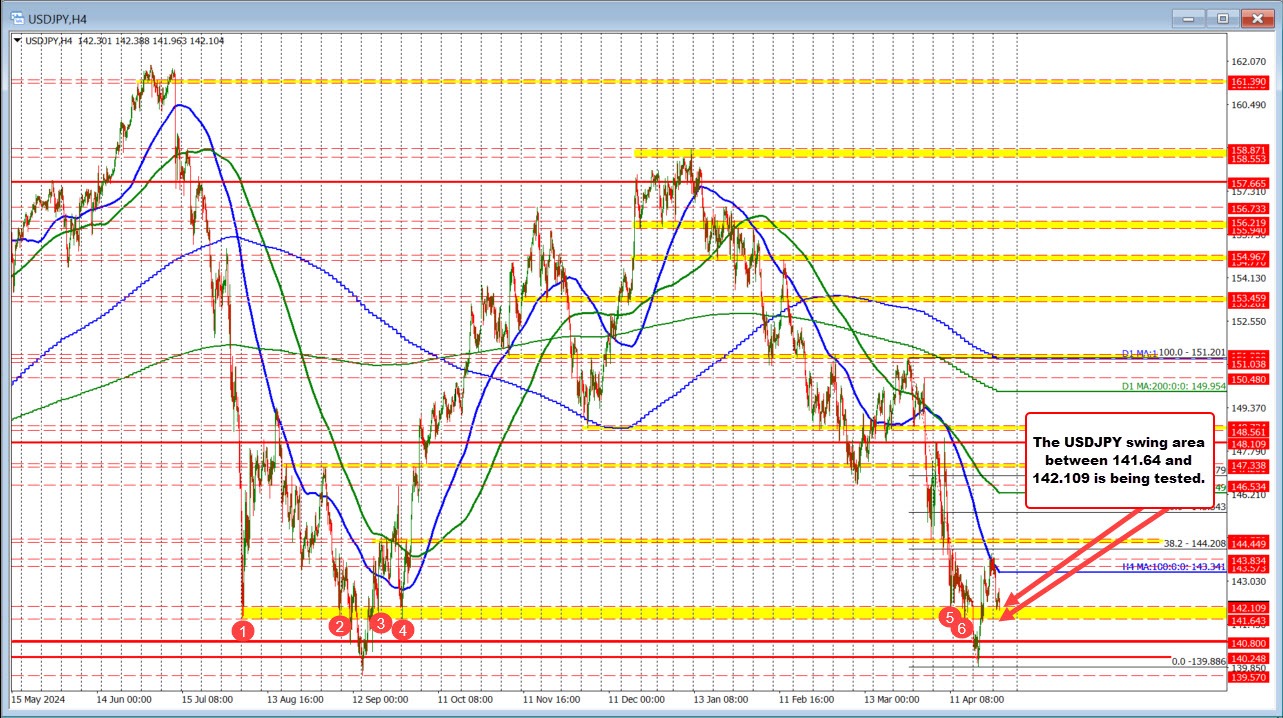The height and width of the screenshot is (718, 1283).
Task: Expand the USDJPY,H4 quote dropdown arrow
Action: 19,42
